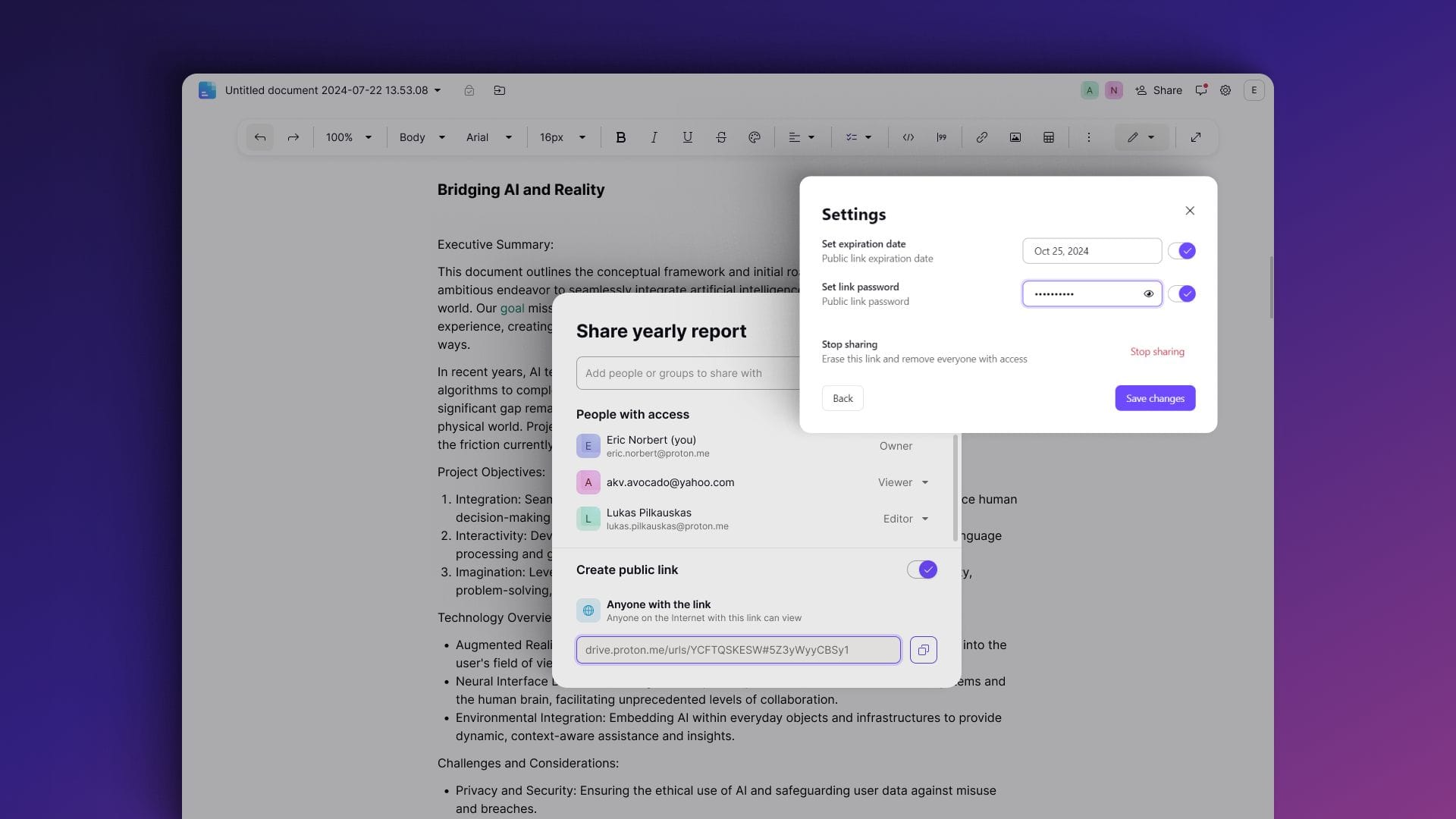Insert an image into the document
The width and height of the screenshot is (1456, 819).
click(1015, 137)
